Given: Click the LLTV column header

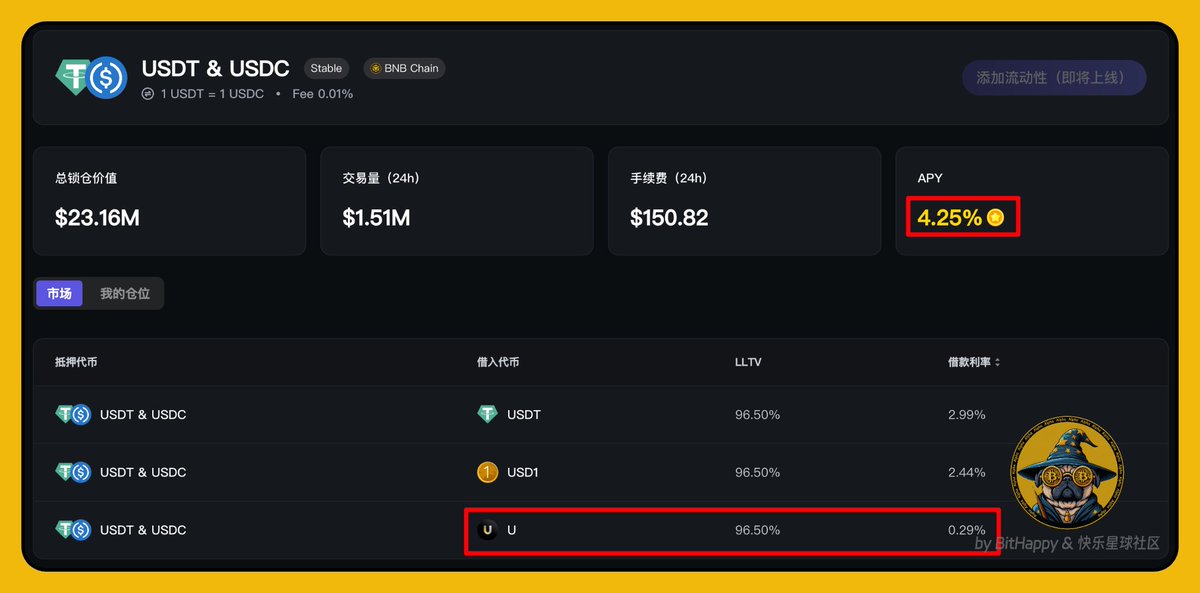Looking at the screenshot, I should pyautogui.click(x=748, y=362).
